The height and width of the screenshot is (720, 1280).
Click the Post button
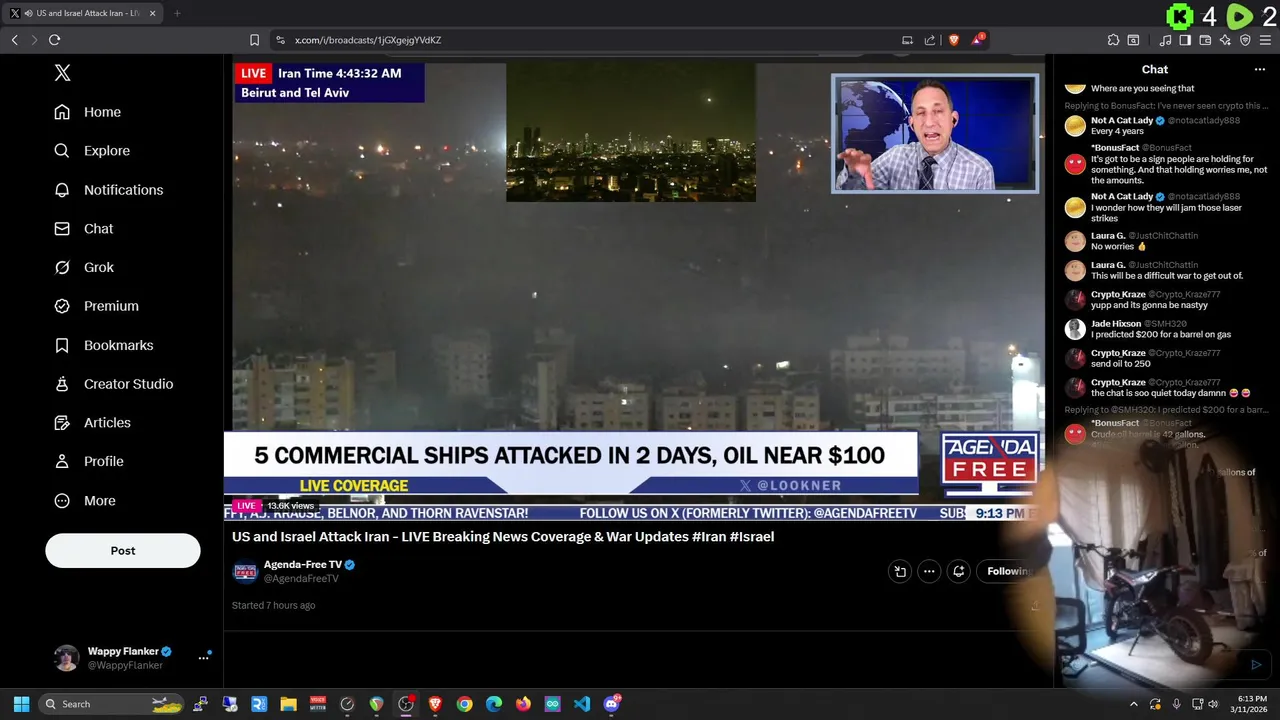coord(123,551)
